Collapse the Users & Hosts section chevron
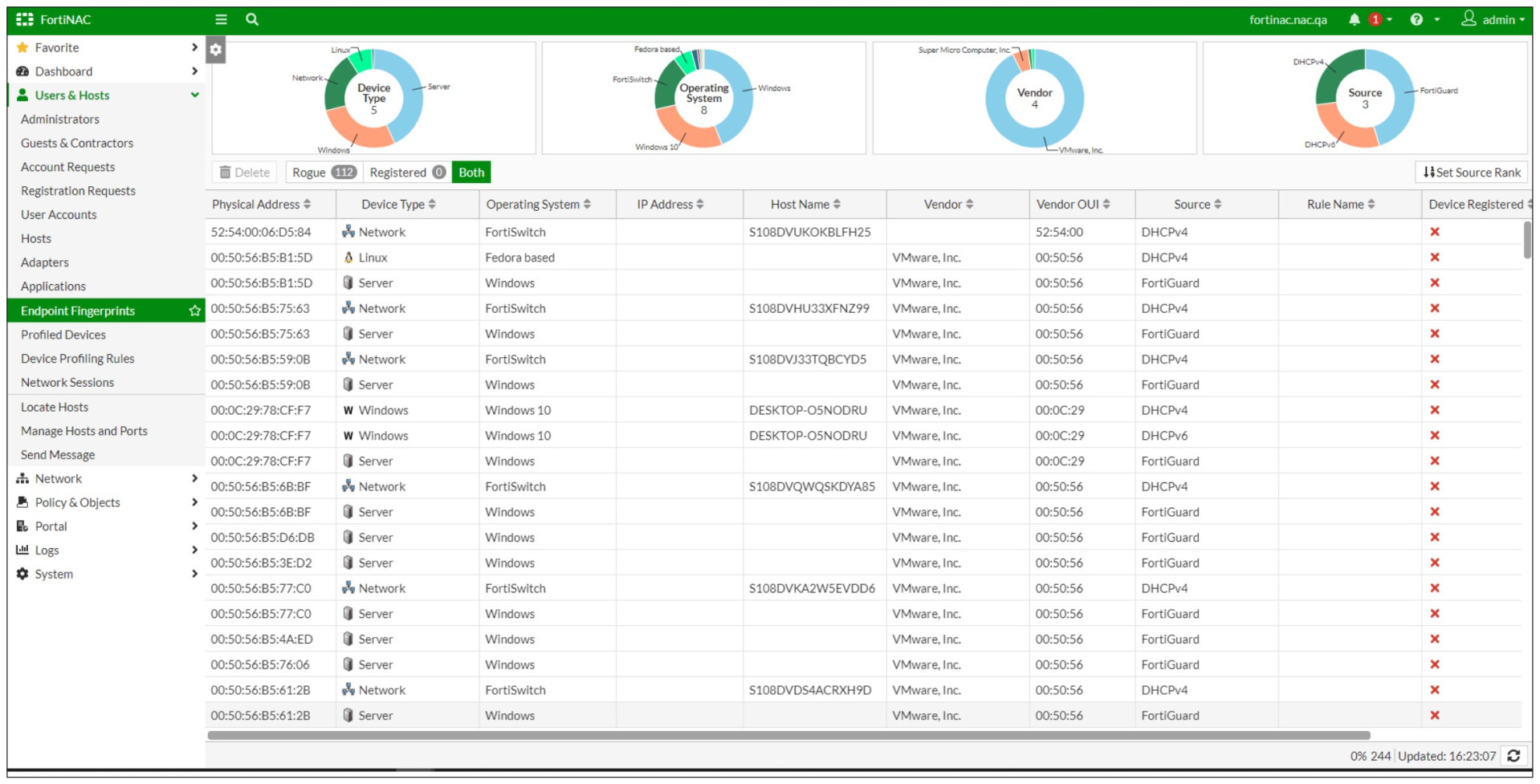The image size is (1540, 784). pos(194,95)
